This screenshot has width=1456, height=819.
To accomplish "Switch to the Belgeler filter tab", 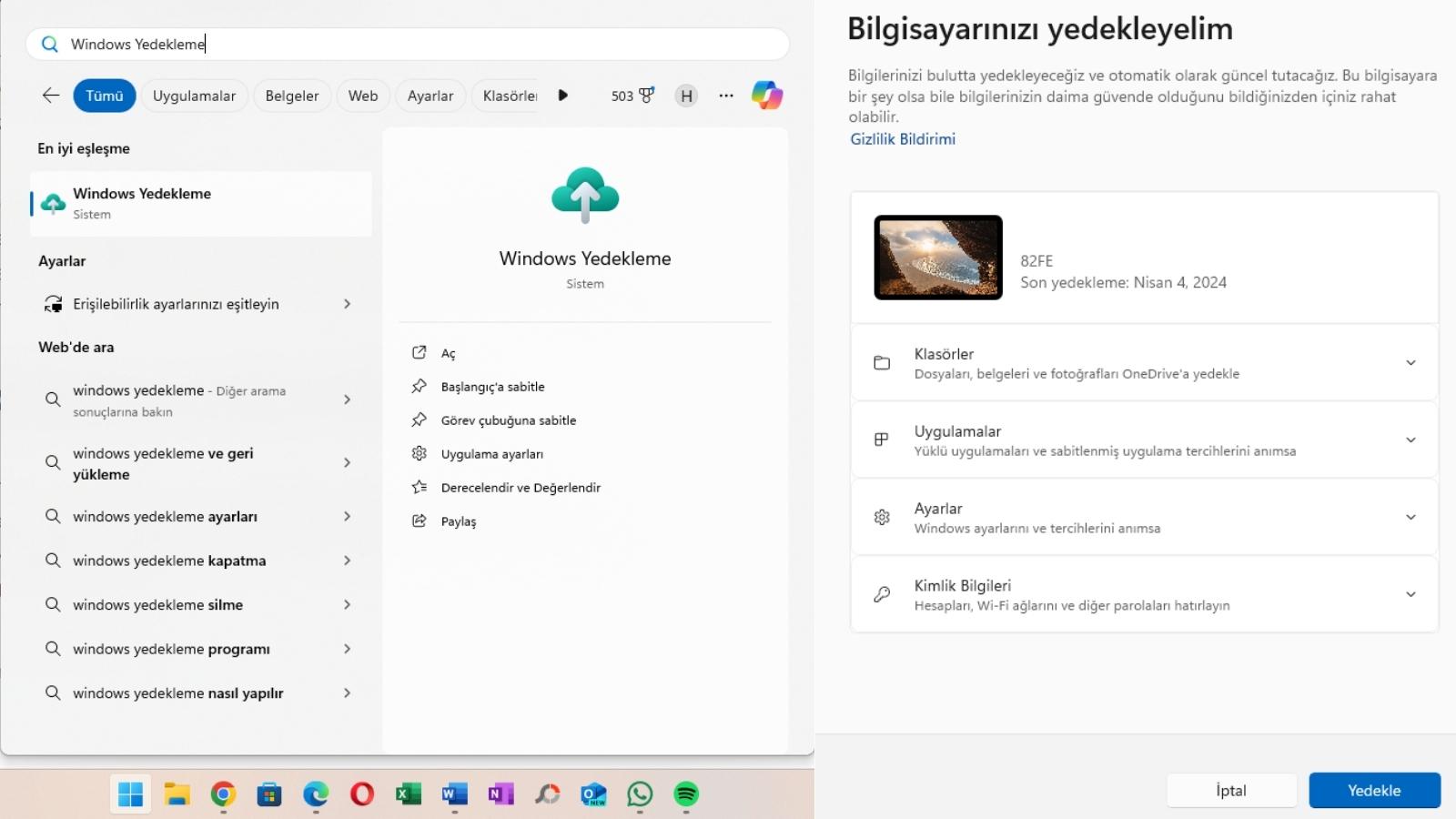I will (292, 96).
